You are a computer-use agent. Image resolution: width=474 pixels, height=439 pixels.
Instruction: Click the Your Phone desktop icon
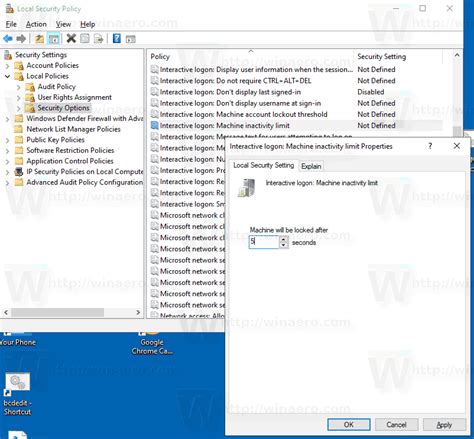point(18,339)
